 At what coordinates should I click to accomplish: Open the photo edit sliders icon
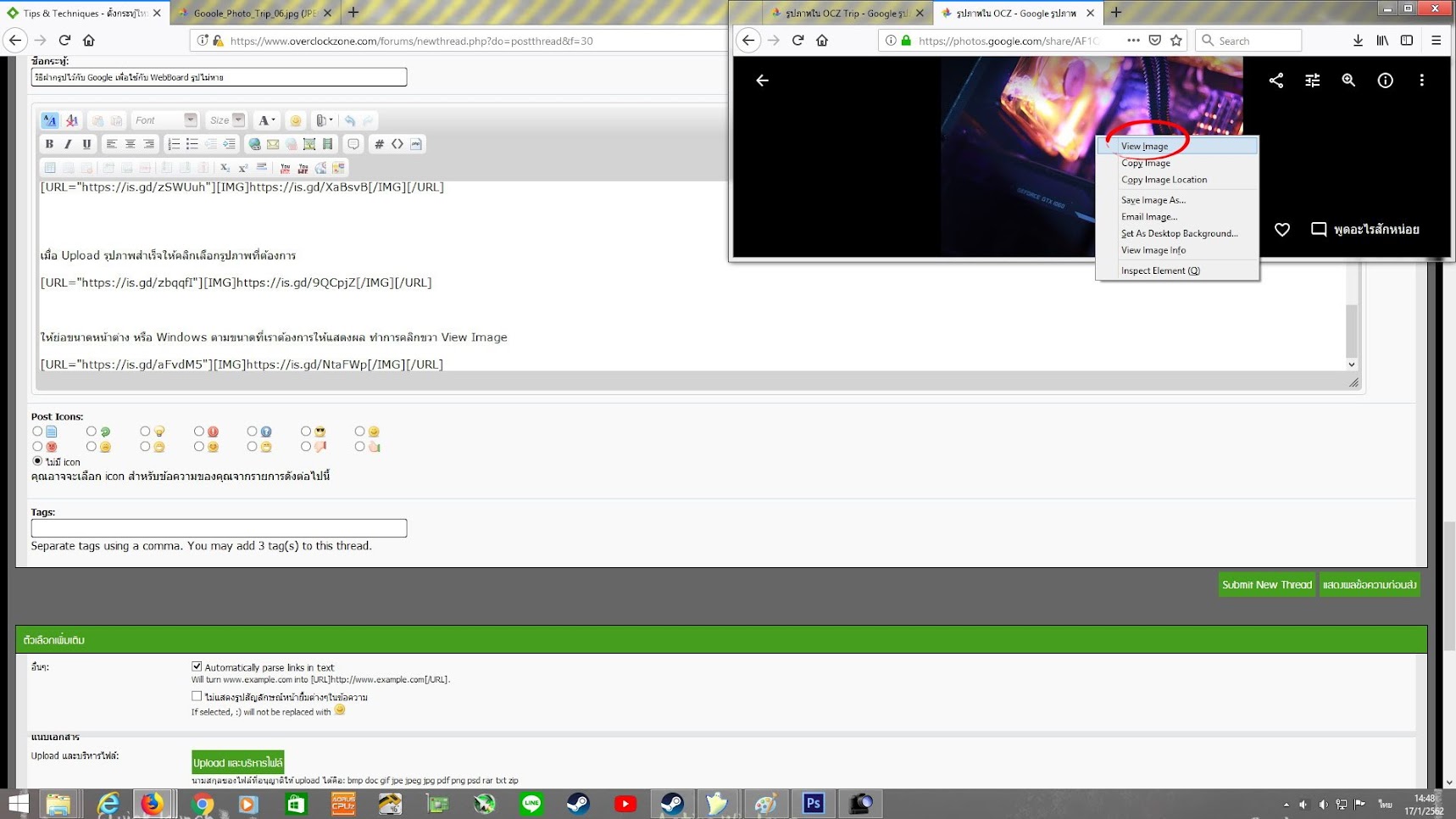[1312, 81]
